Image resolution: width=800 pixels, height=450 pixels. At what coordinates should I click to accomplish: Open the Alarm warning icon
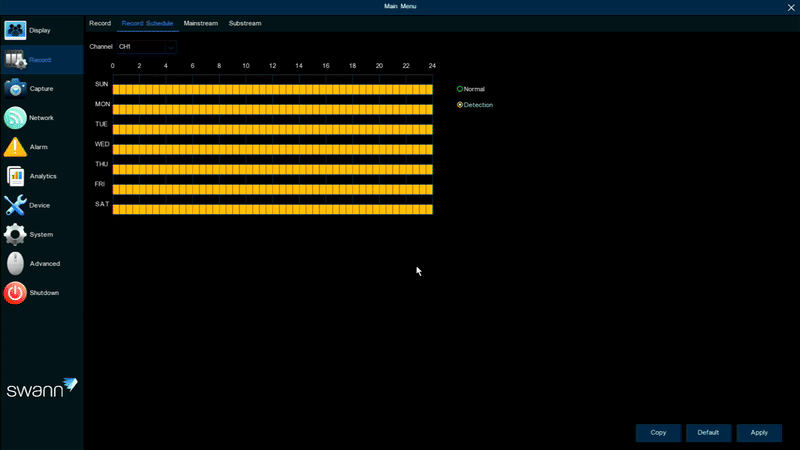pos(15,147)
